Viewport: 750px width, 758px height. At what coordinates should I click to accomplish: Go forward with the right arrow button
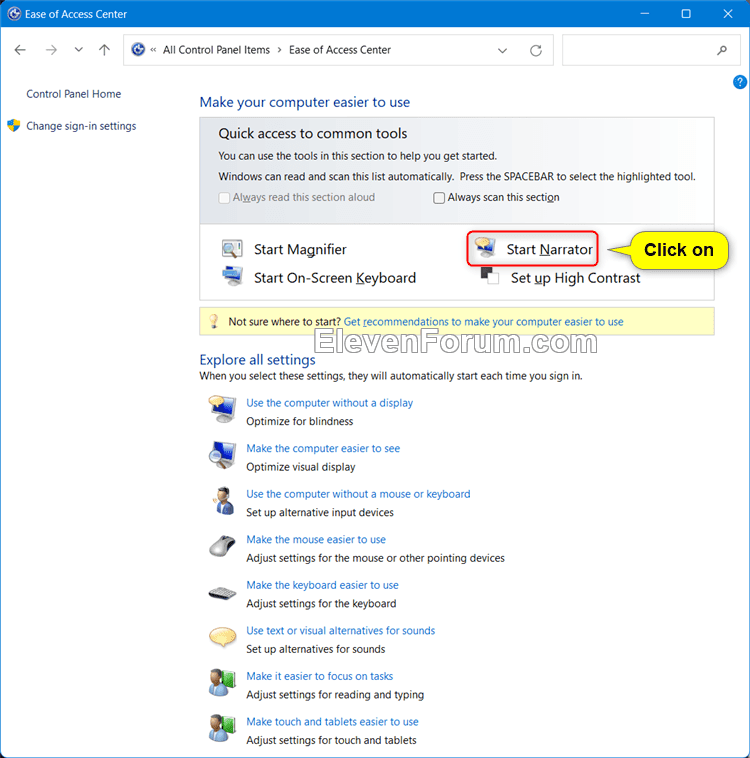[51, 50]
